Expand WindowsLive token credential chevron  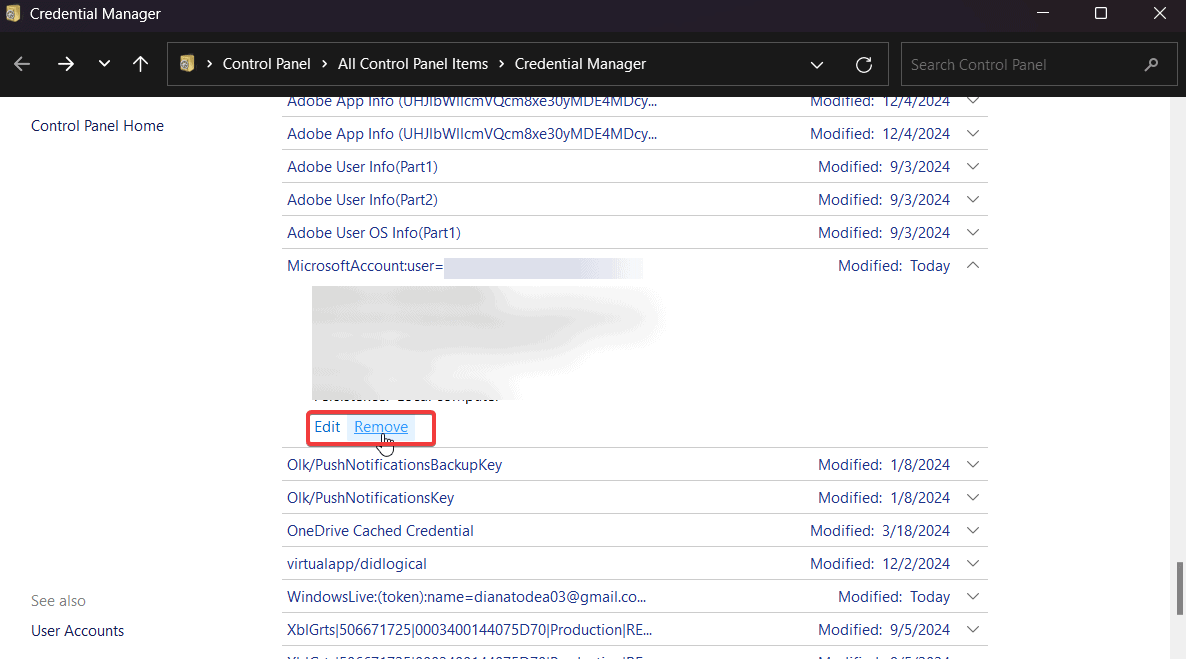pyautogui.click(x=973, y=597)
